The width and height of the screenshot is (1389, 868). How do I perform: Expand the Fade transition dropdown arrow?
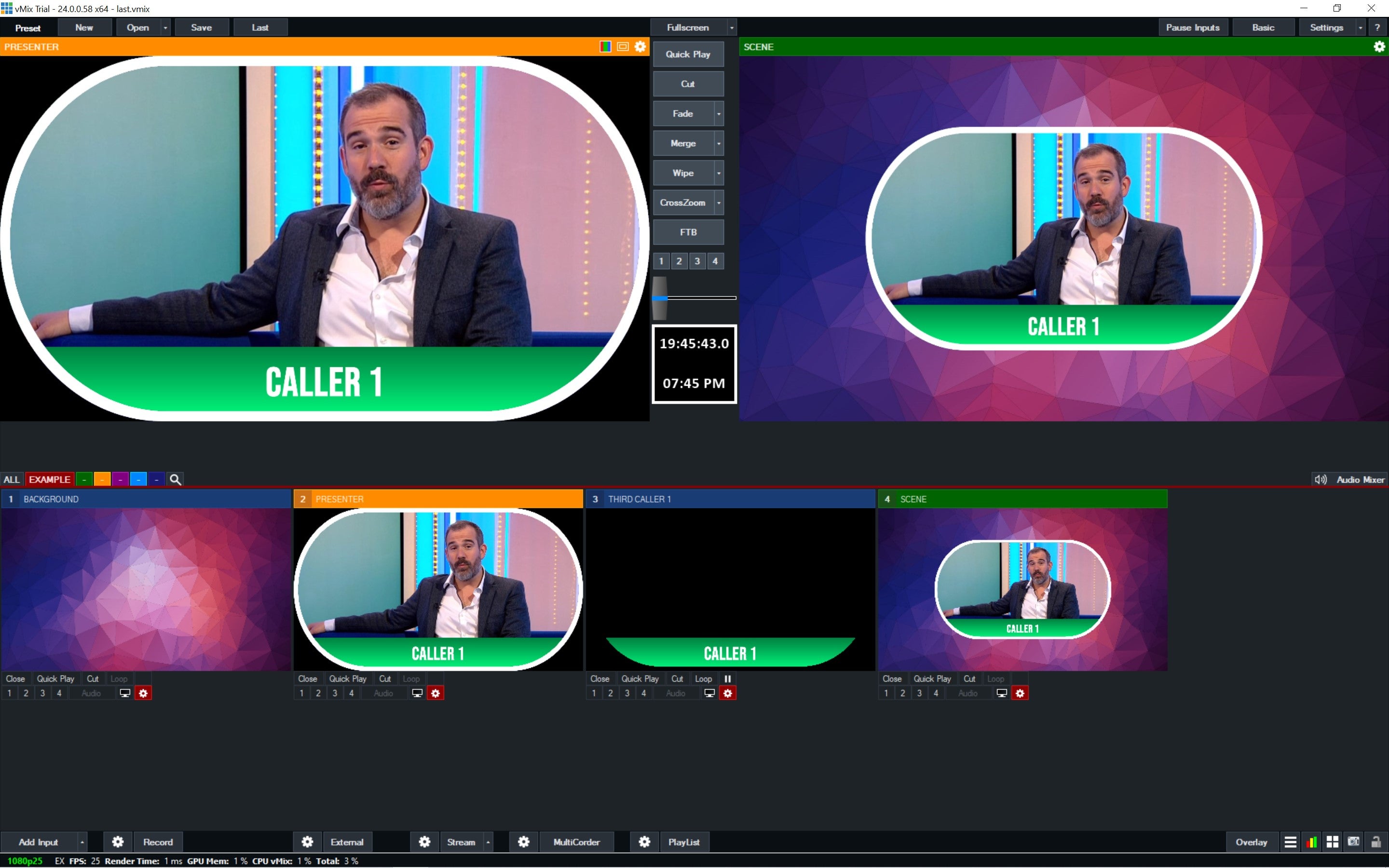click(719, 113)
